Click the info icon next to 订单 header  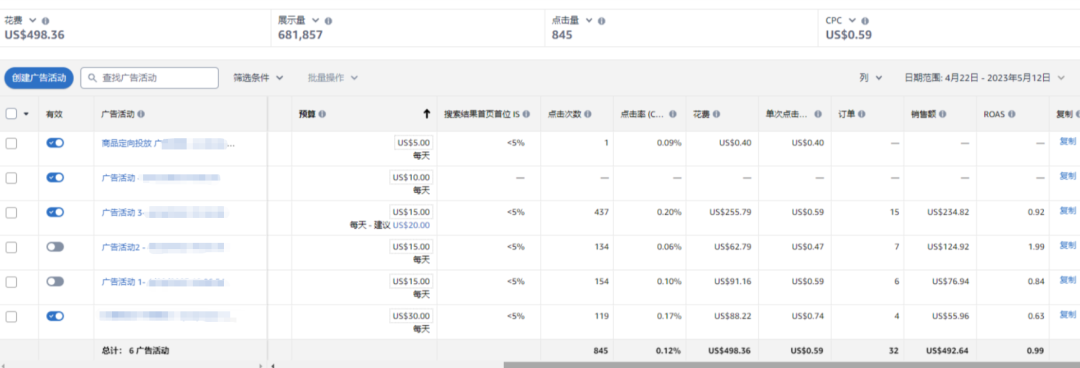point(862,114)
